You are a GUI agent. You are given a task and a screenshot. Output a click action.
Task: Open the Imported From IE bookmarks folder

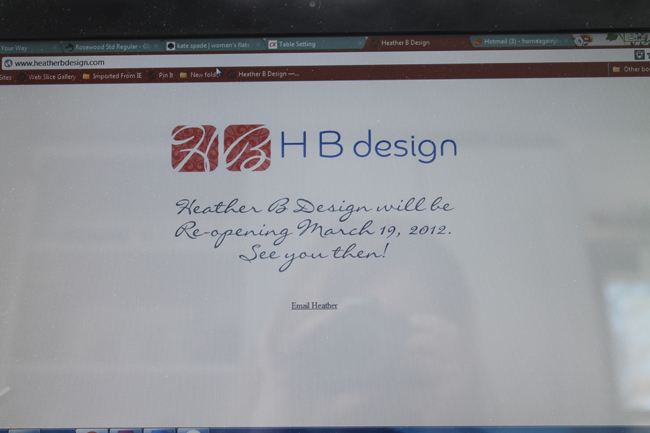(x=112, y=76)
